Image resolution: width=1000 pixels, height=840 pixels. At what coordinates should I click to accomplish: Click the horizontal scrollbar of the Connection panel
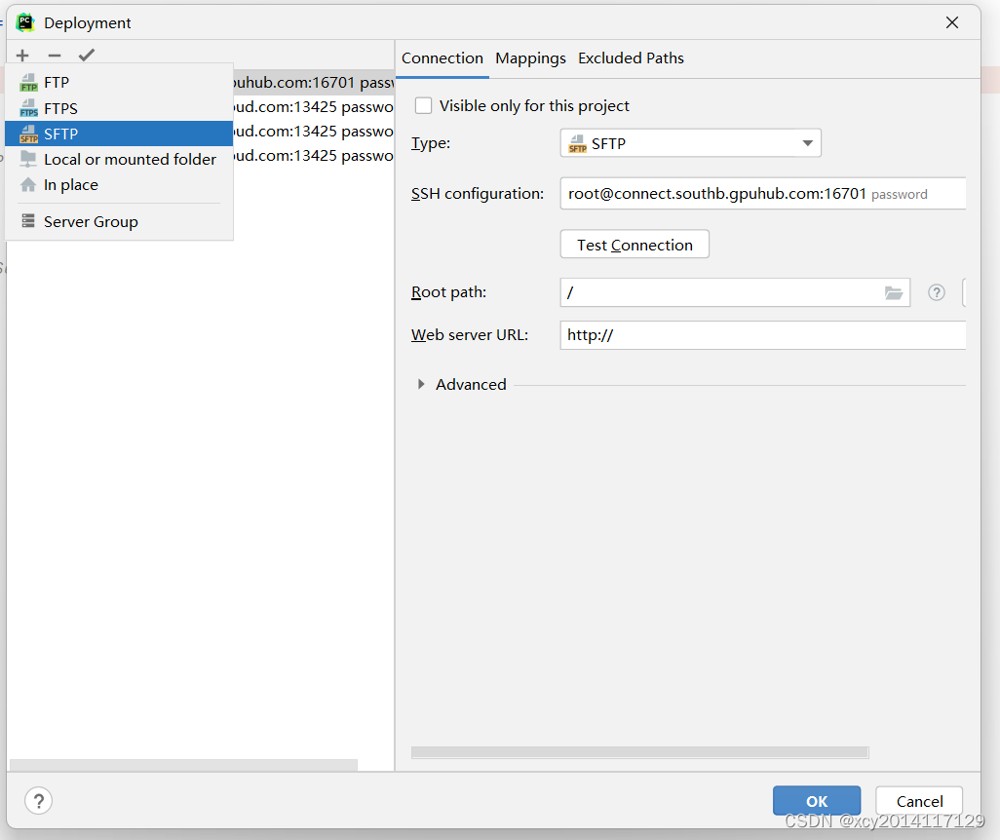(x=640, y=752)
